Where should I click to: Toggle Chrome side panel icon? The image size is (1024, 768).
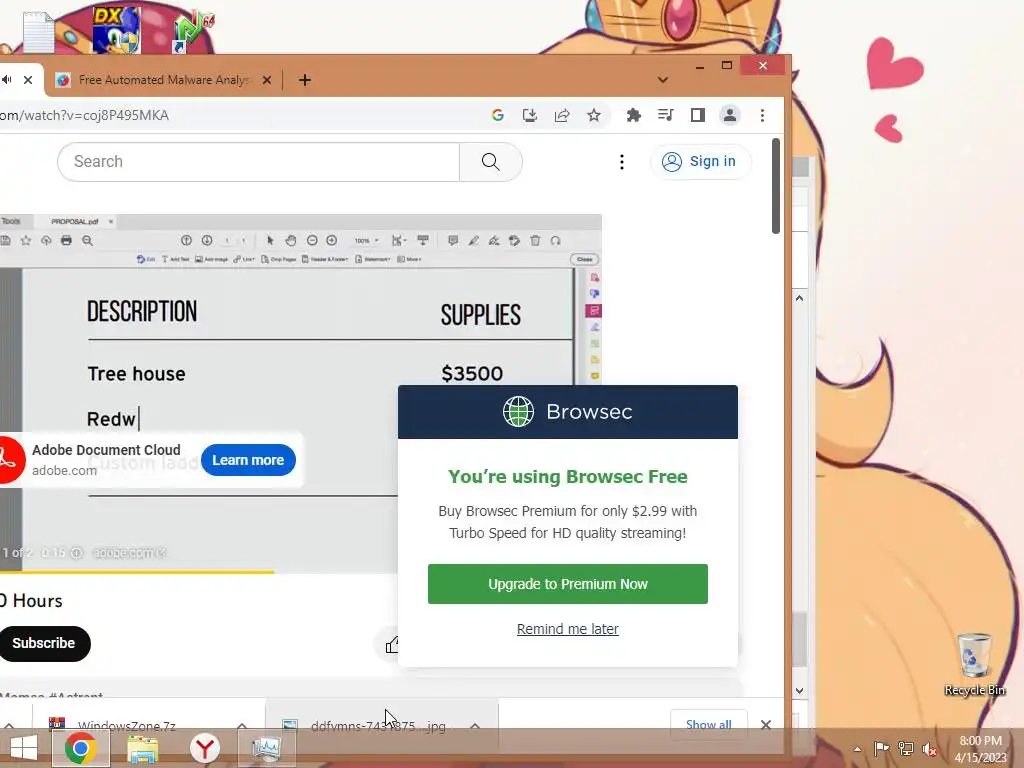pyautogui.click(x=697, y=116)
